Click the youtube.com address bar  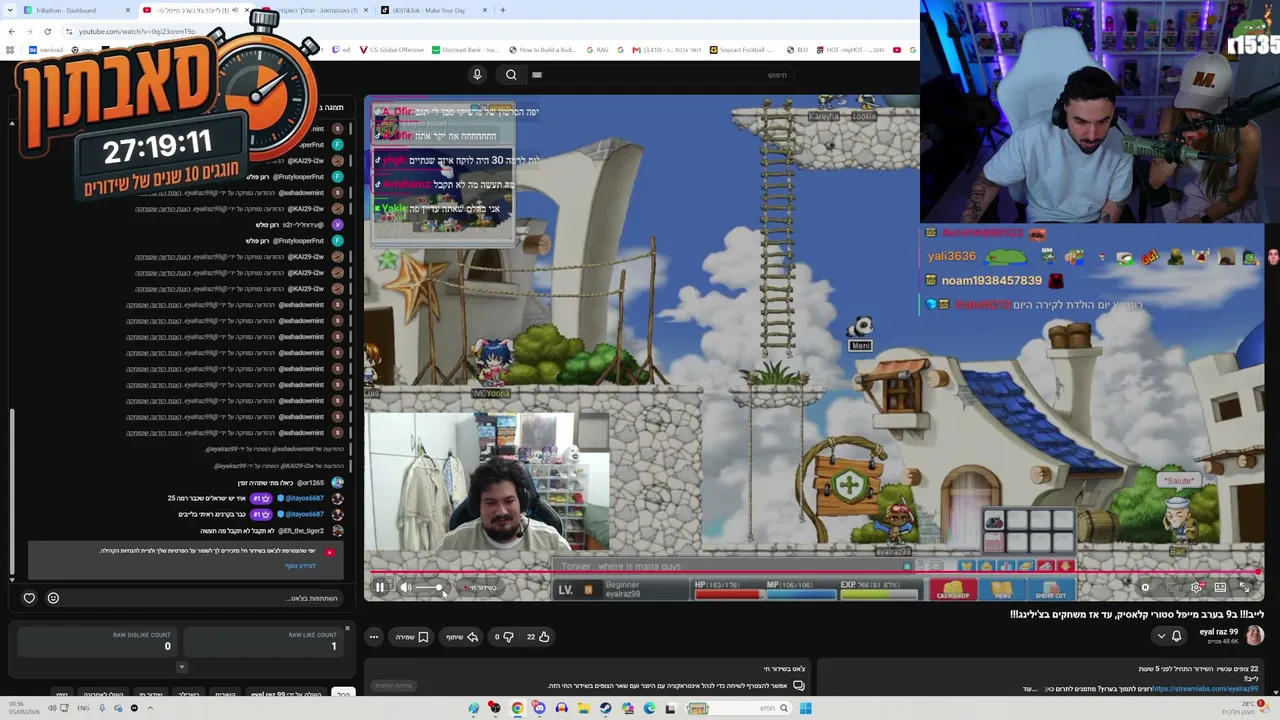coord(137,31)
